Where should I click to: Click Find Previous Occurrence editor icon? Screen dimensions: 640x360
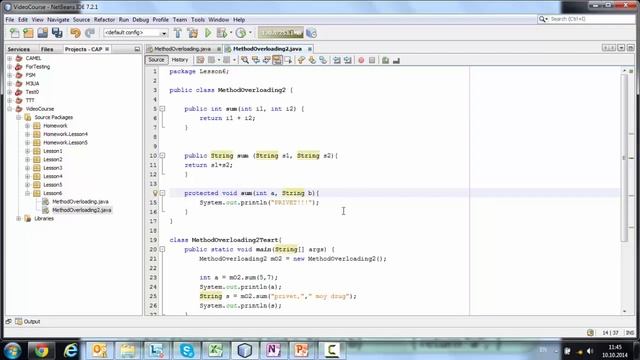click(256, 60)
